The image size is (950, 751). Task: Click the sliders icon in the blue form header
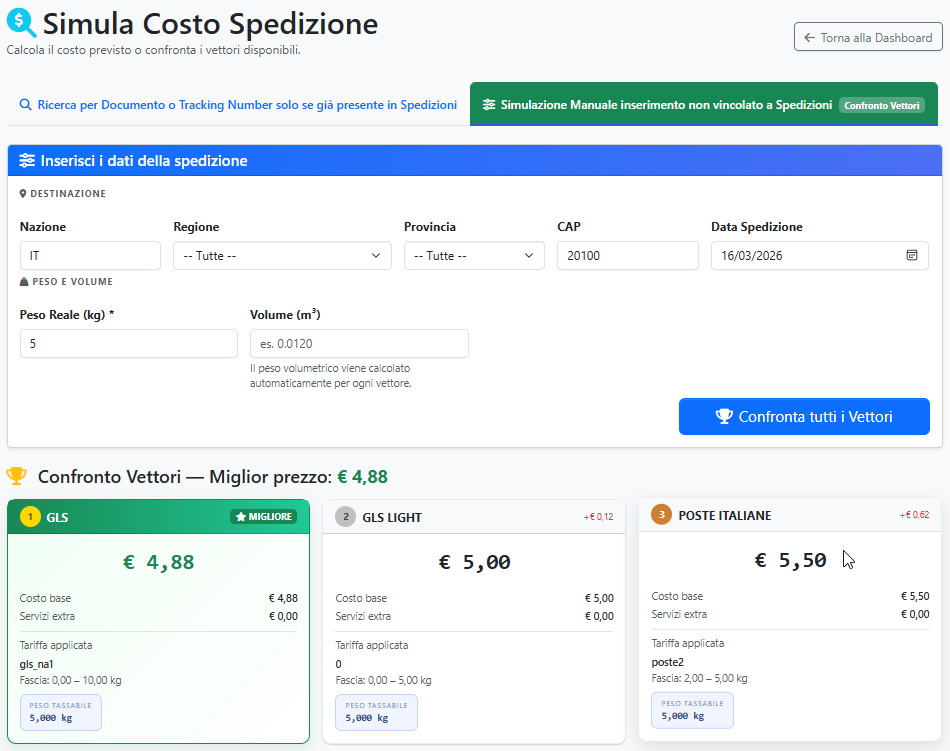(x=27, y=161)
